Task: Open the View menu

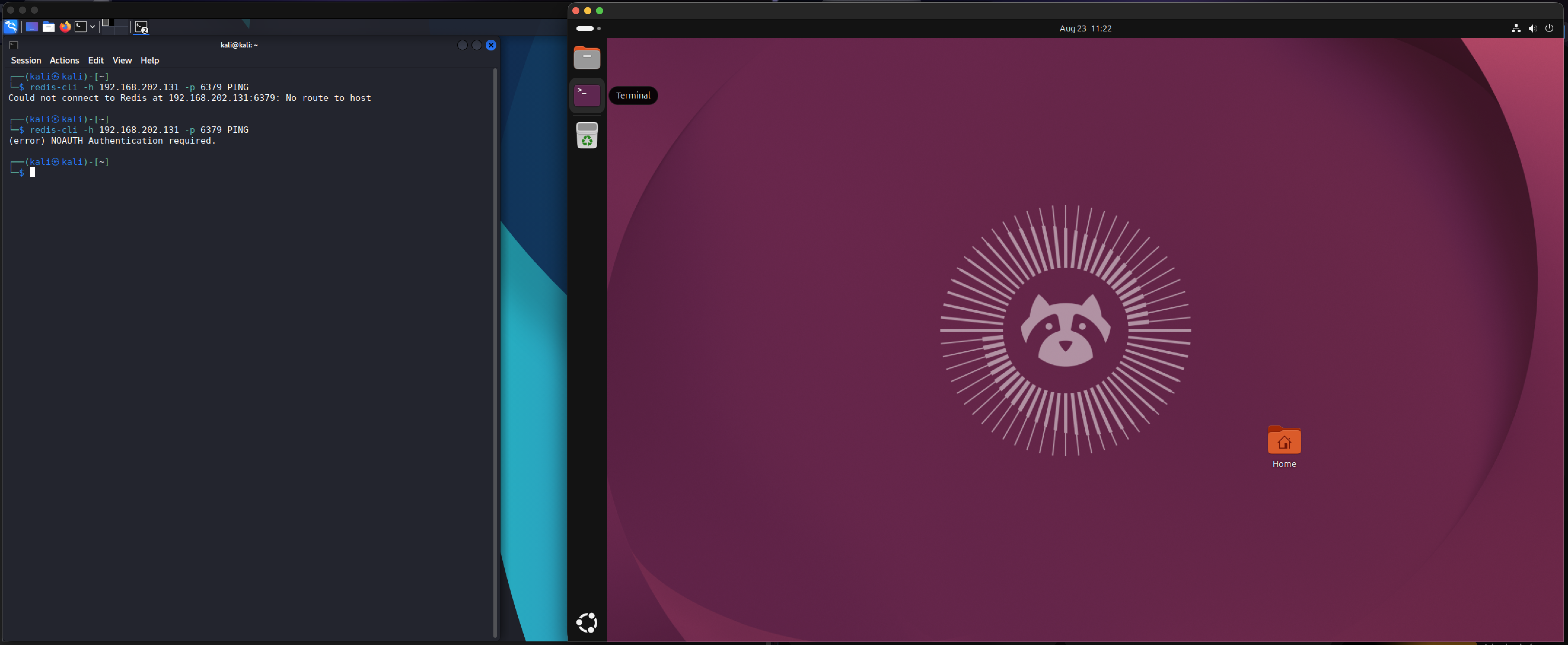Action: tap(122, 60)
